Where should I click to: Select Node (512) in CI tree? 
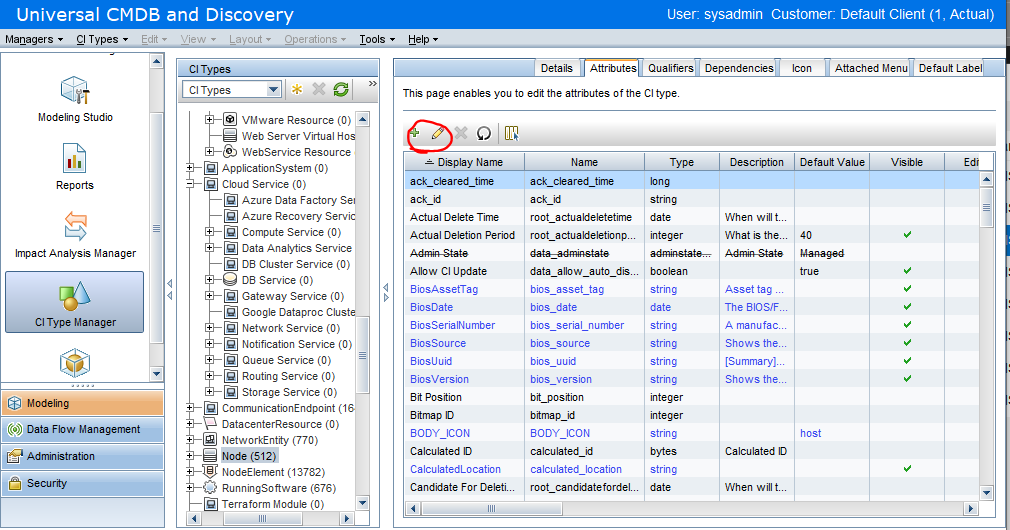(249, 456)
